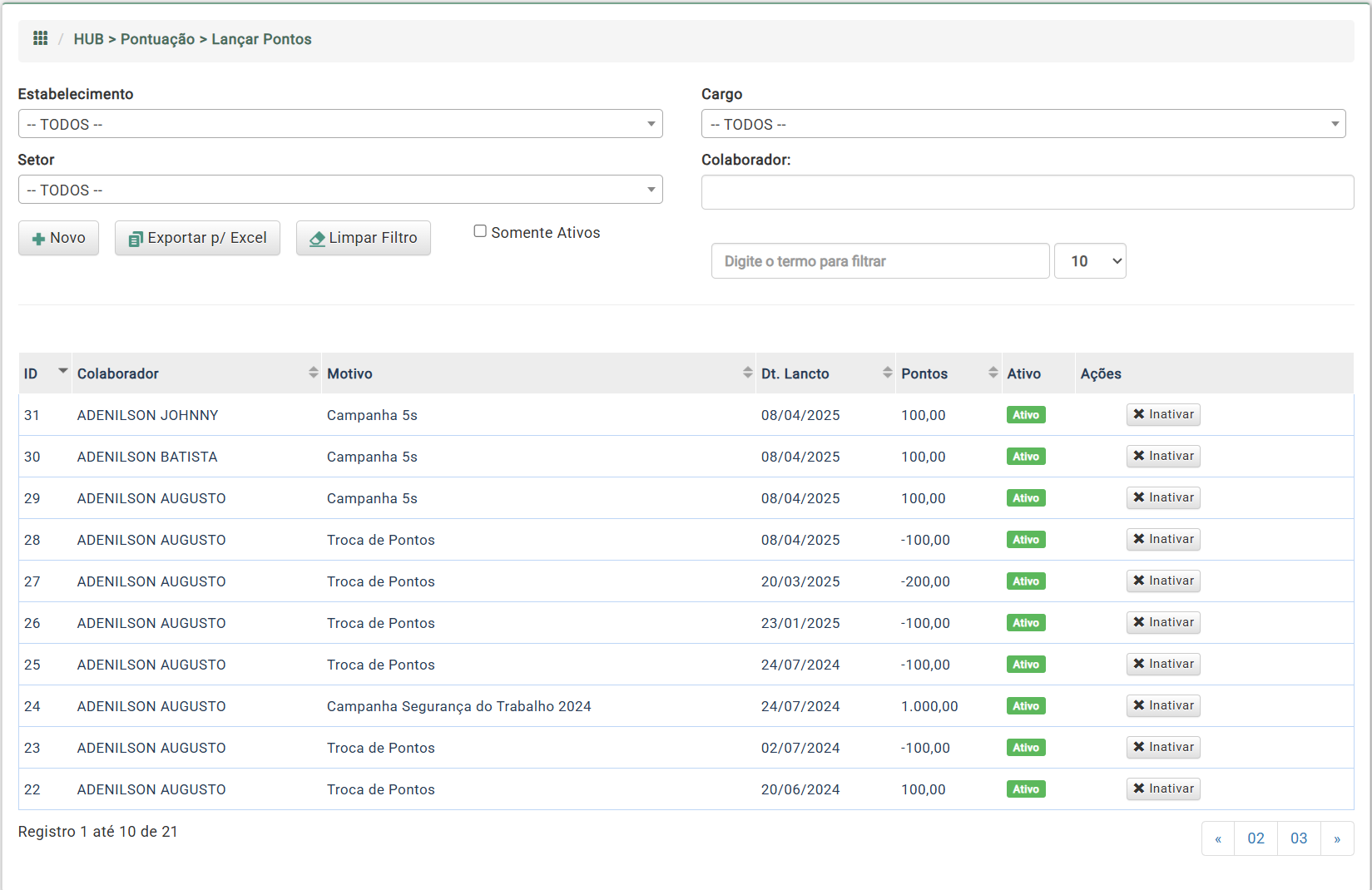Click the filter term search box
Viewport: 1372px width, 890px height.
(880, 261)
